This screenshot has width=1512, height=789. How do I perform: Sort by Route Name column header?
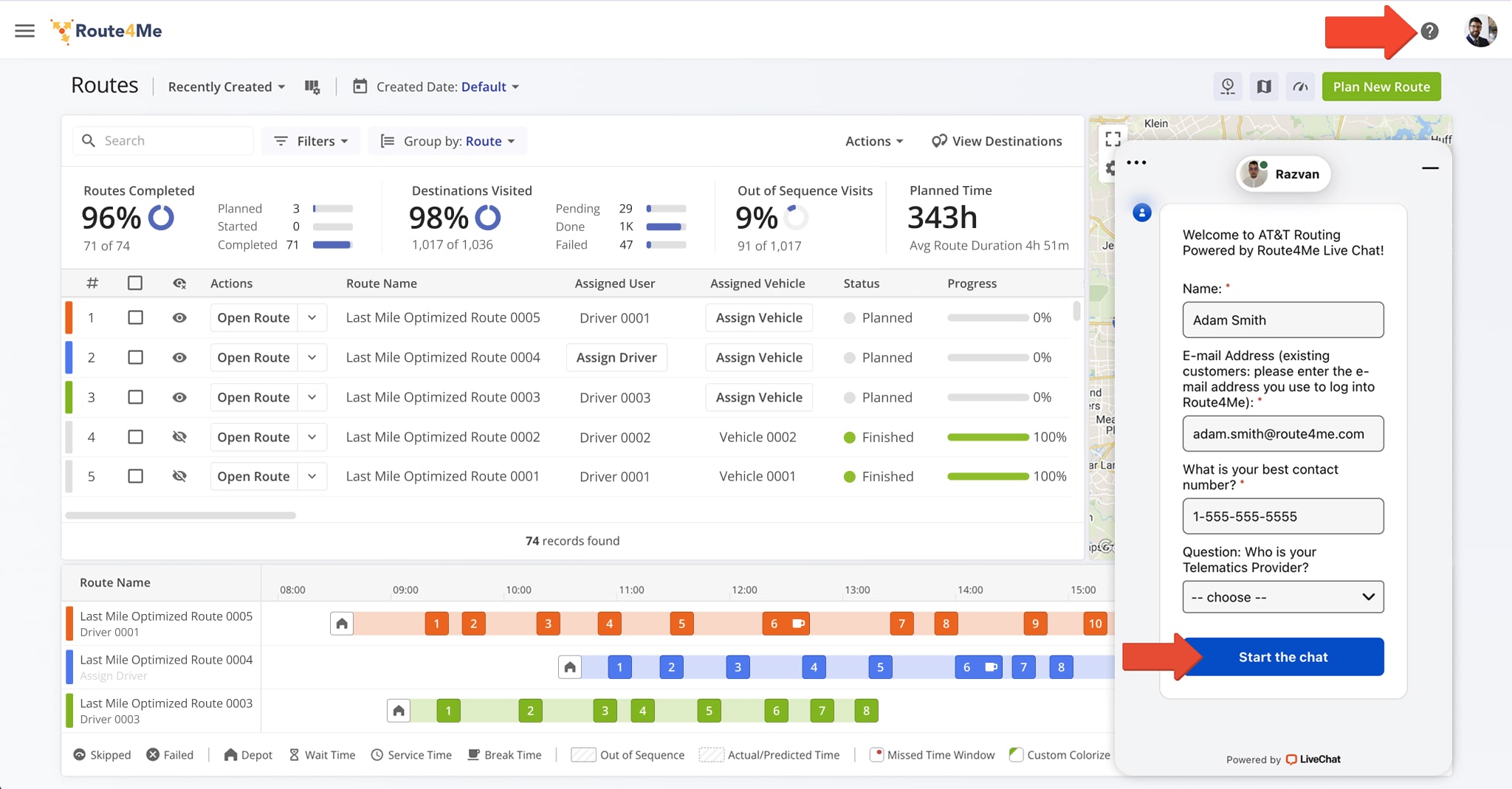click(x=382, y=283)
